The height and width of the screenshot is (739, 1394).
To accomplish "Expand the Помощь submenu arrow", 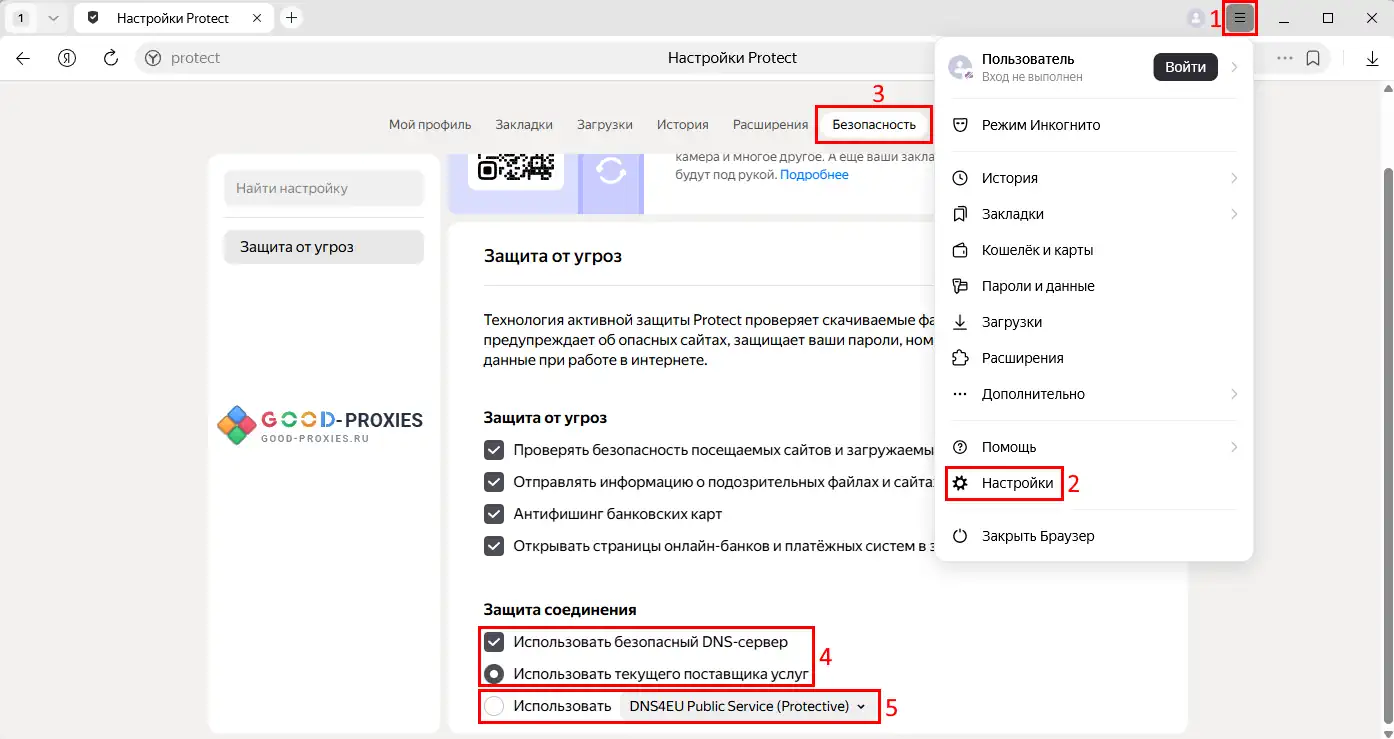I will 1234,447.
